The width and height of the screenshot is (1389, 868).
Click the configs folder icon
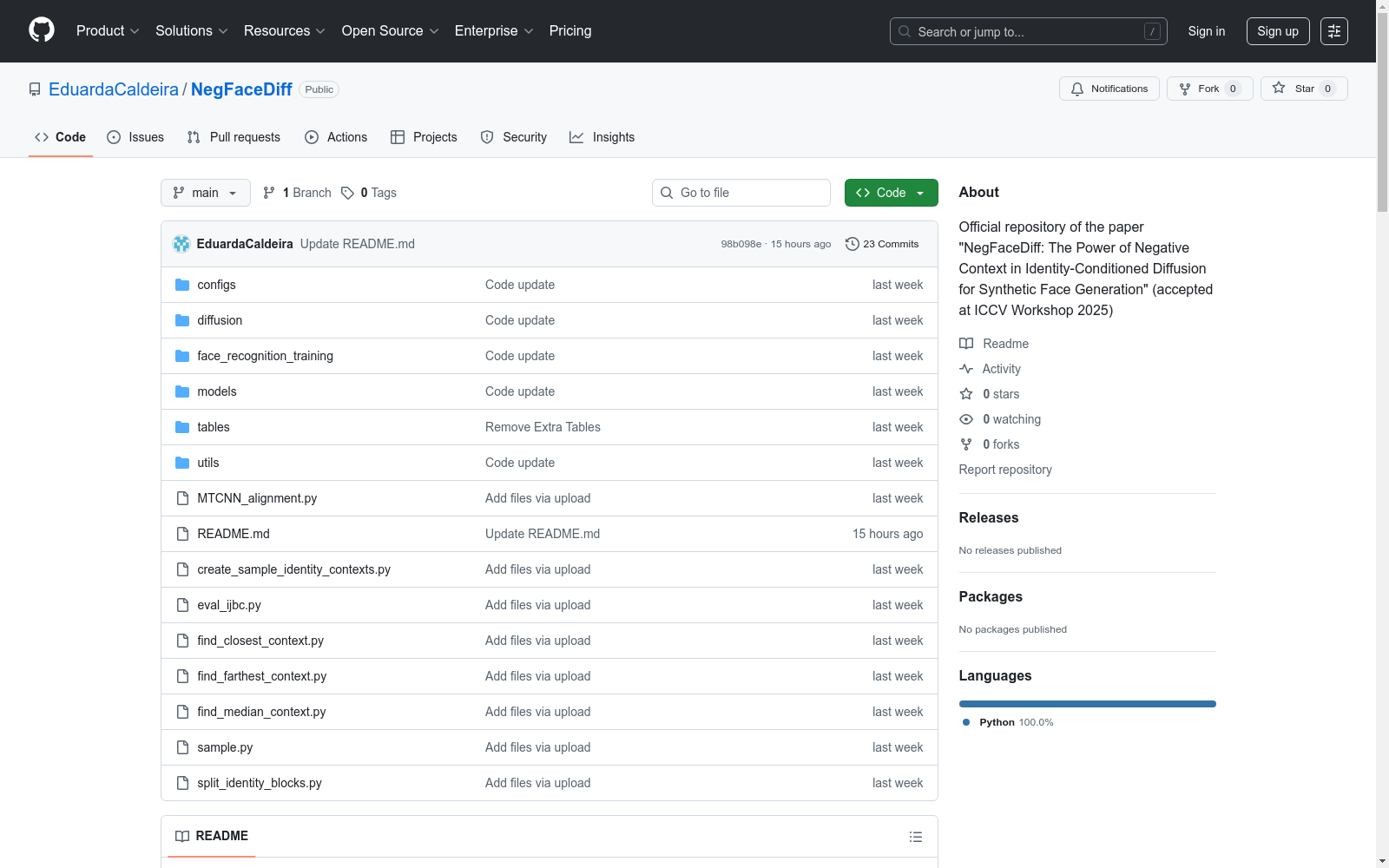coord(182,285)
